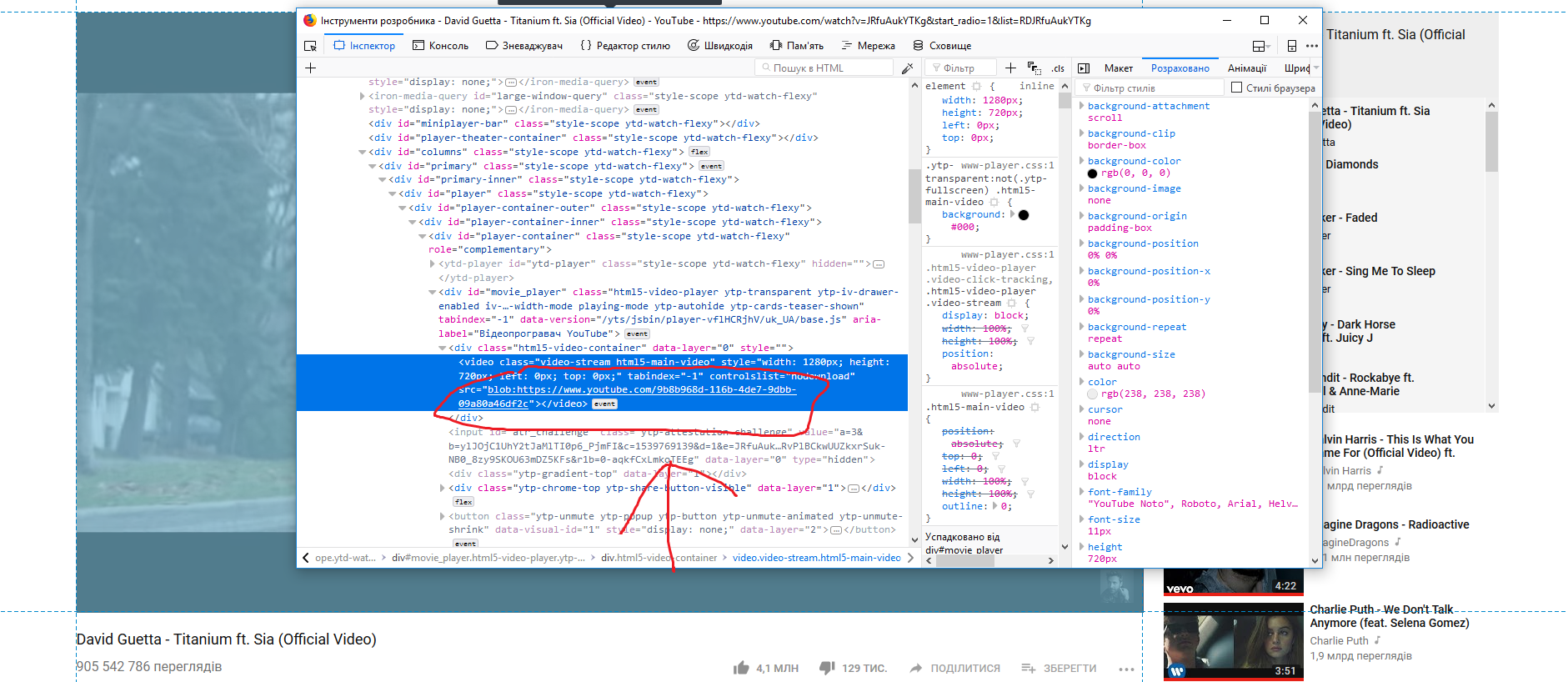Click the YouTube dislike thumbs-down icon
The image size is (1568, 682).
(827, 668)
